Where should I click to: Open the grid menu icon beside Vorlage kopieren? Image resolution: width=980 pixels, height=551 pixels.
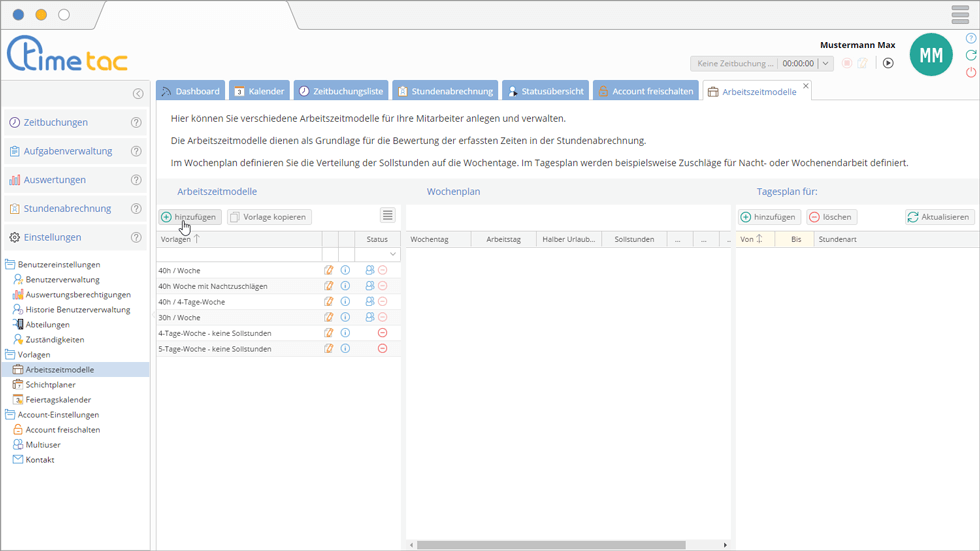coord(388,216)
